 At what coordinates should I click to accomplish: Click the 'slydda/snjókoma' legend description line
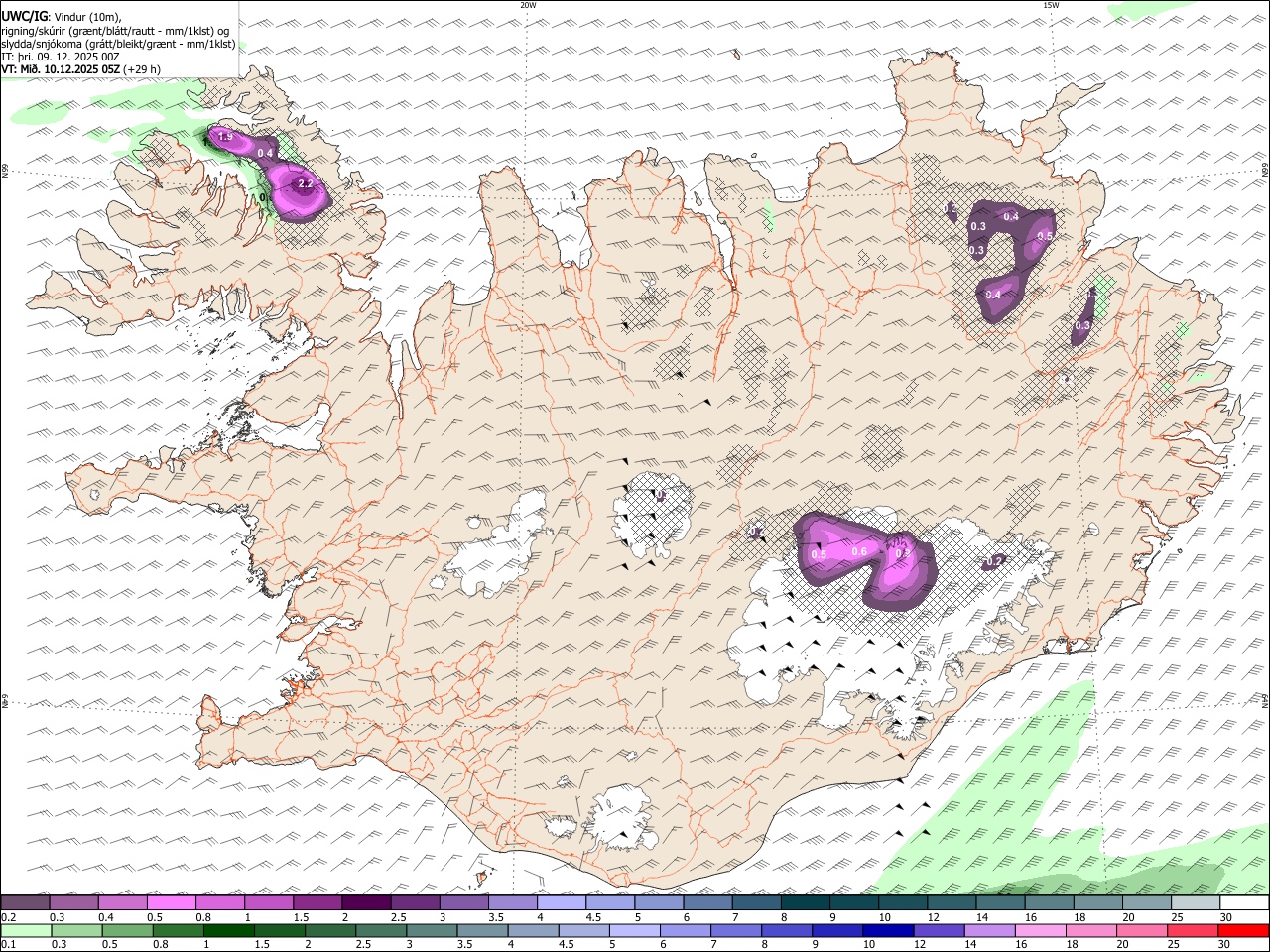click(118, 44)
